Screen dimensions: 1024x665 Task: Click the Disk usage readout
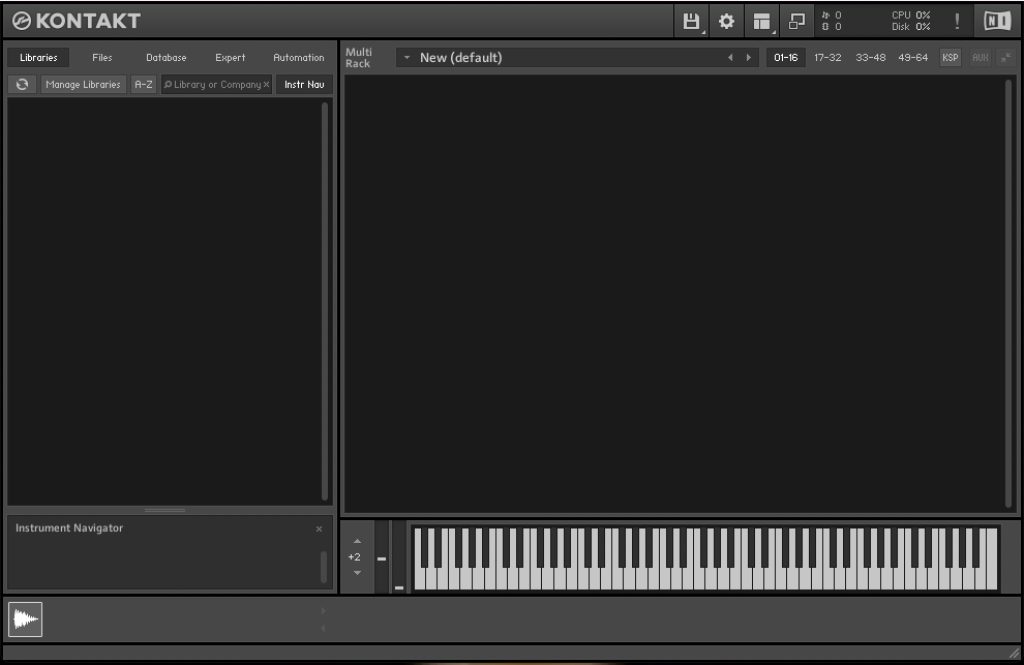point(911,27)
